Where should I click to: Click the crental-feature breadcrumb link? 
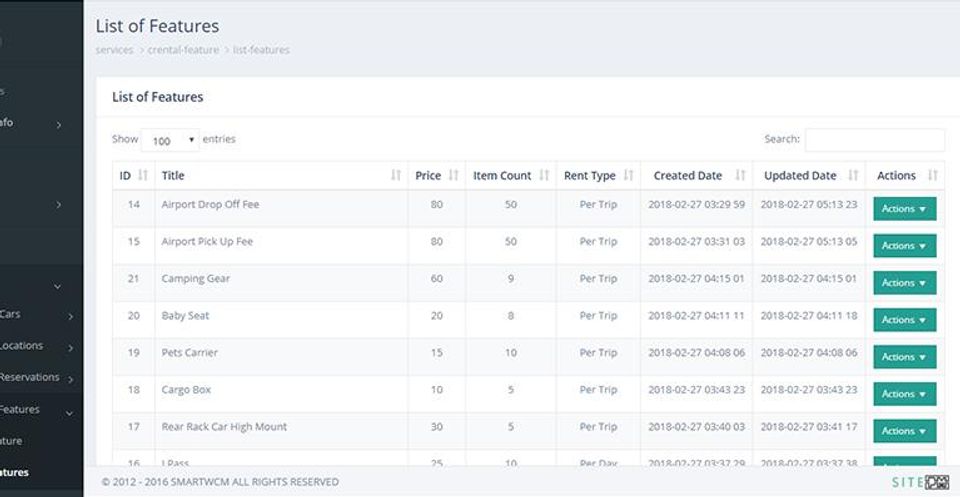[183, 50]
